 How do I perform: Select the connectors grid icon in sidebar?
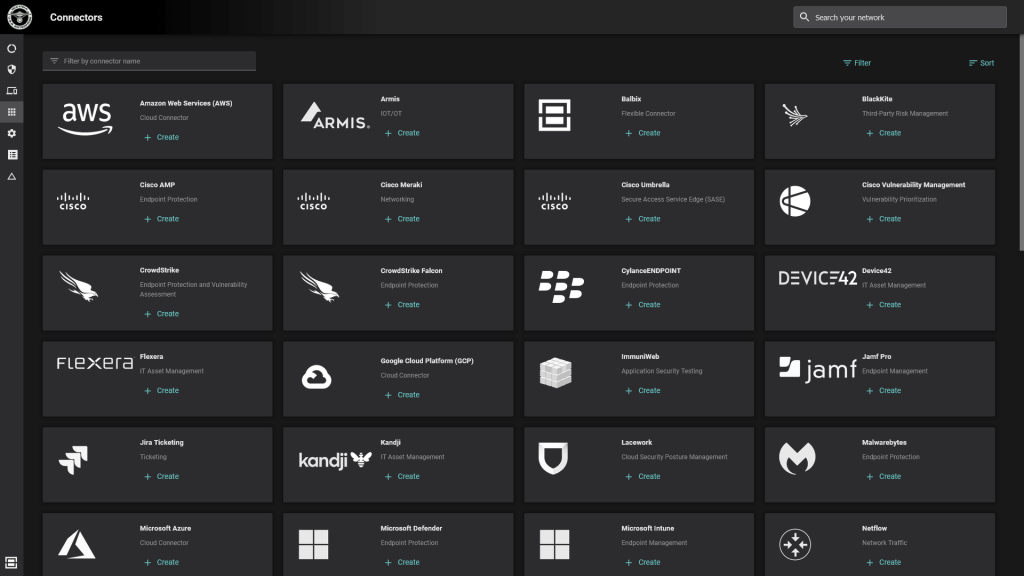pos(12,112)
